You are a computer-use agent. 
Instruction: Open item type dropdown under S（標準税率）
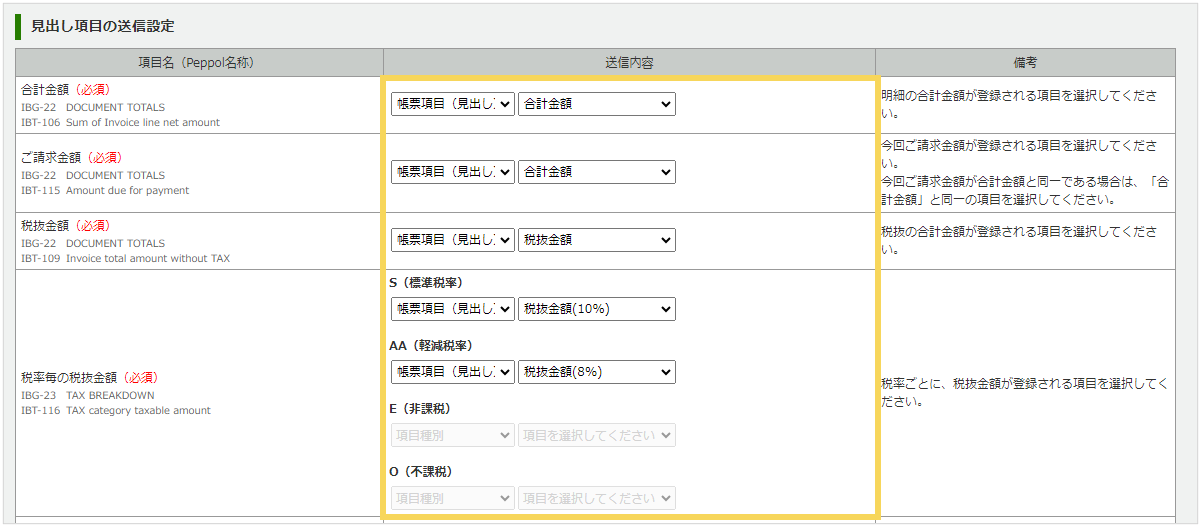click(x=452, y=309)
